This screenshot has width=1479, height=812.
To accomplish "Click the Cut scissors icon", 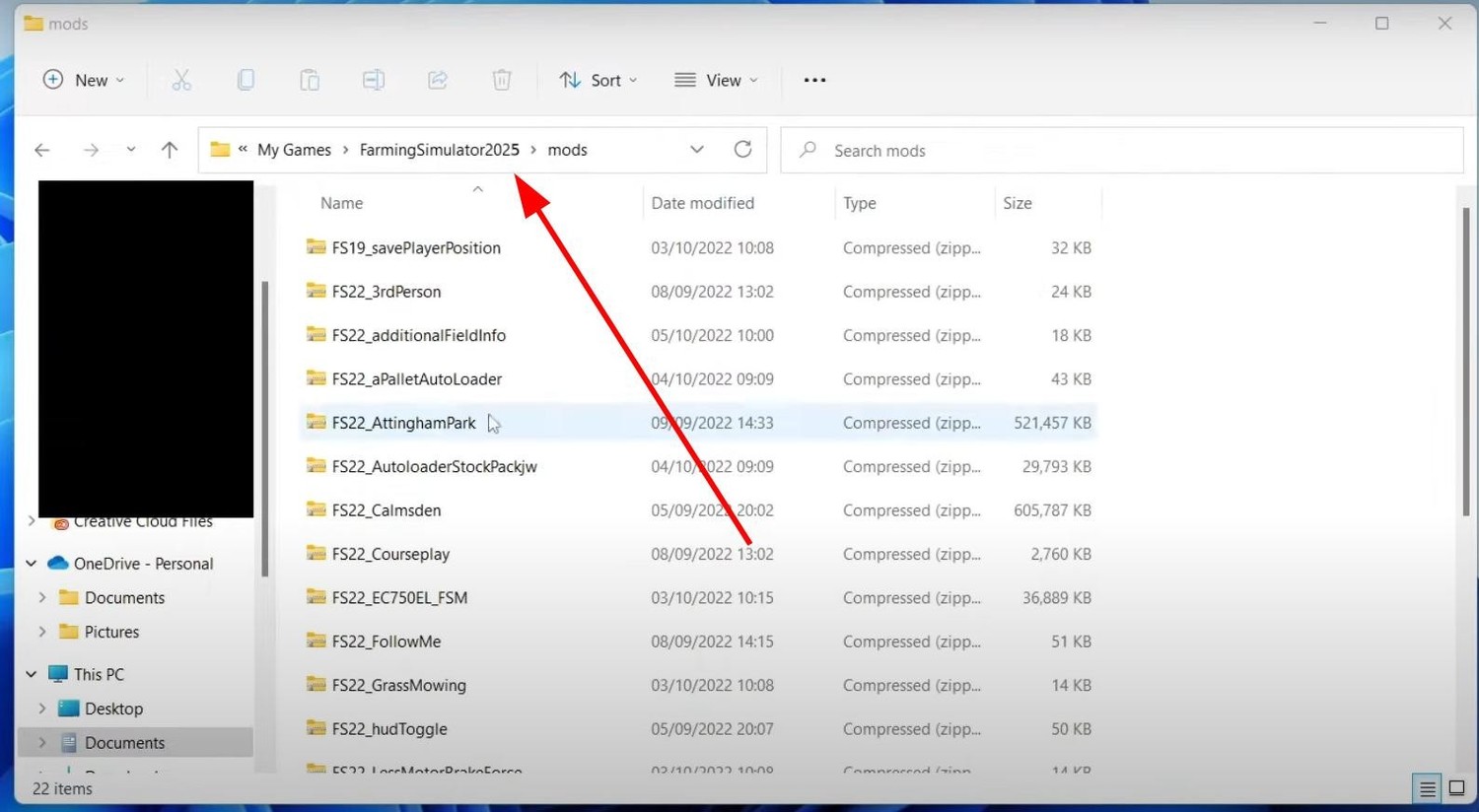I will click(x=181, y=80).
